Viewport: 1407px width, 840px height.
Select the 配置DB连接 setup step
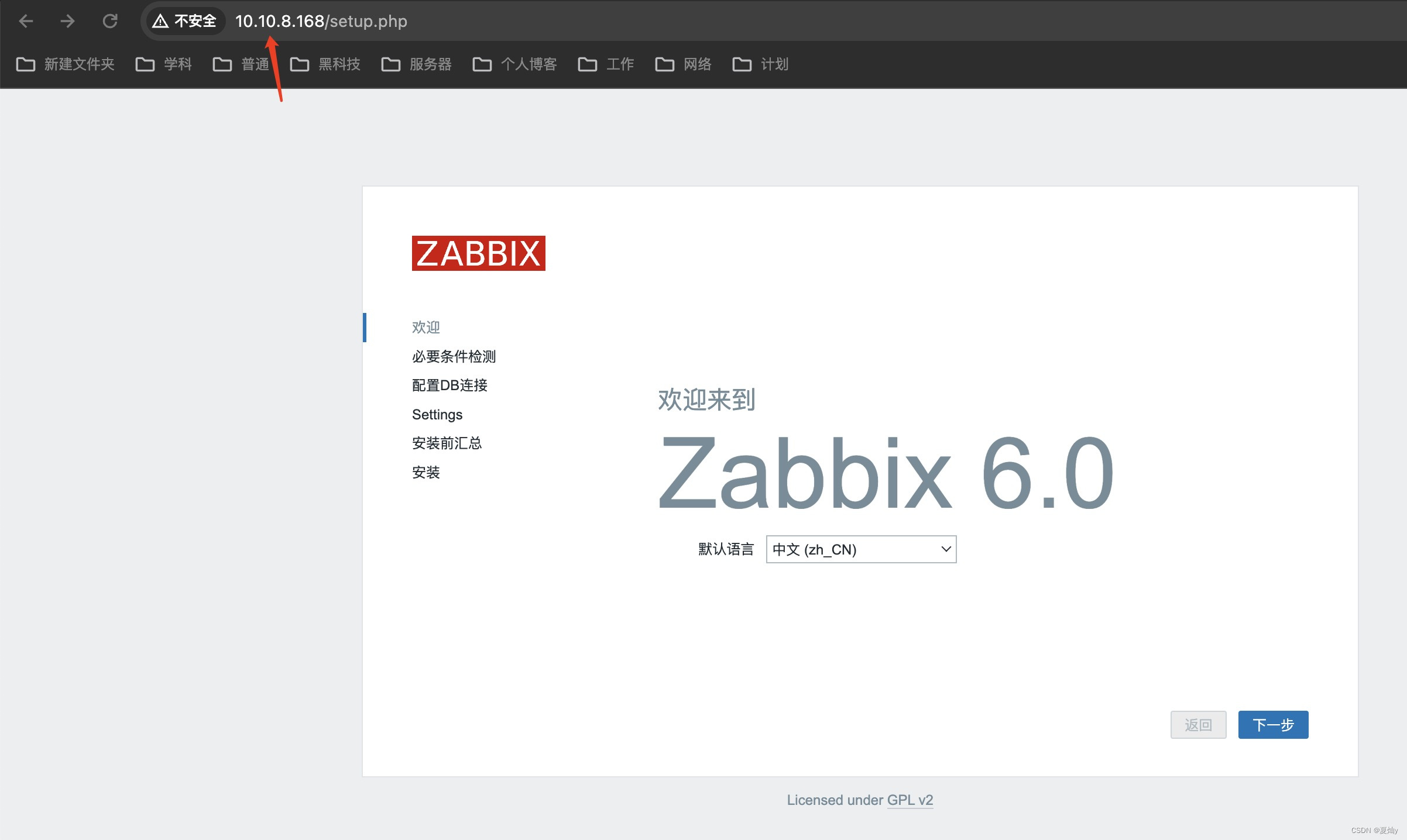(x=449, y=385)
